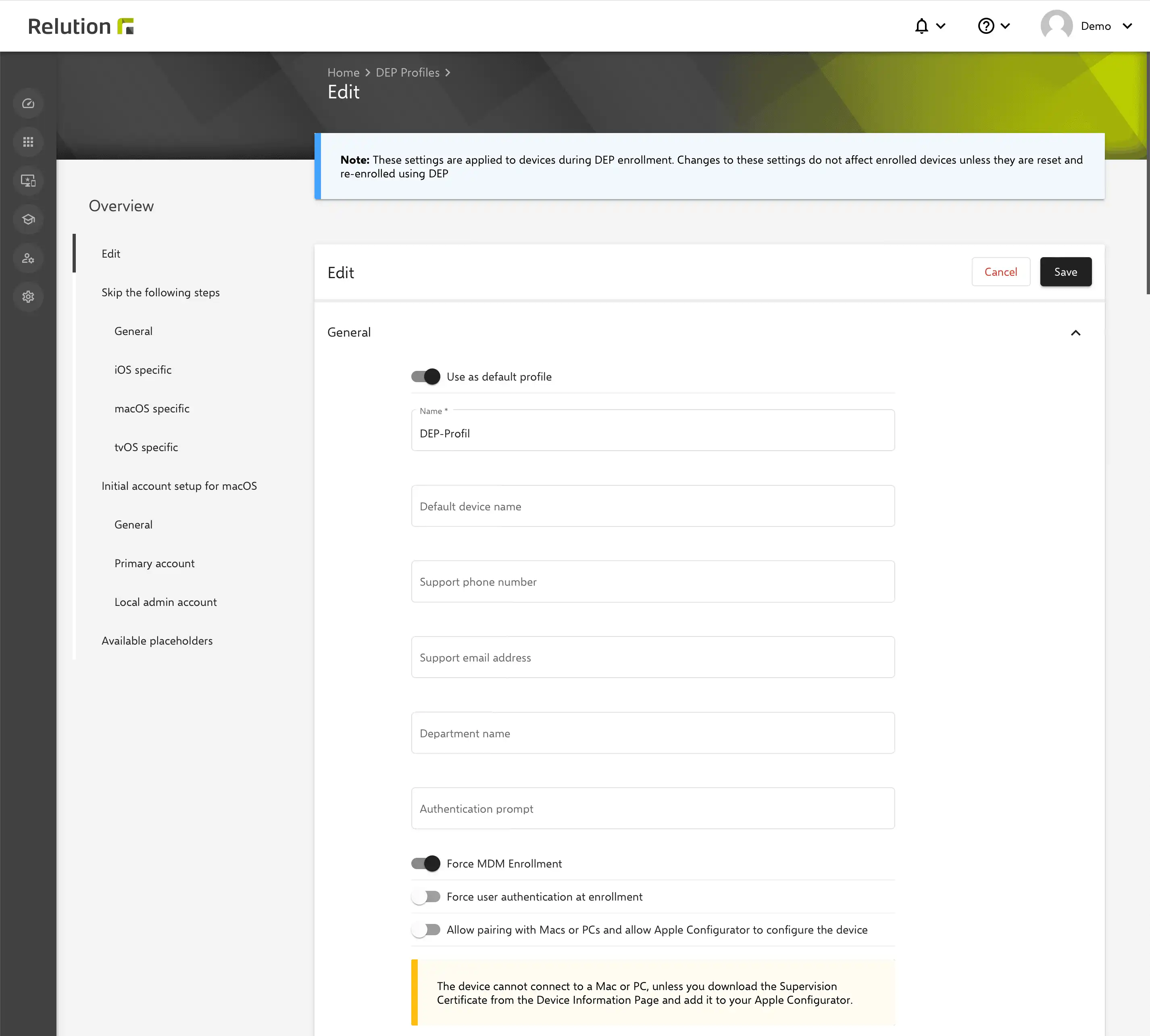Go to macOS specific in Overview menu
The image size is (1150, 1036).
pyautogui.click(x=152, y=409)
